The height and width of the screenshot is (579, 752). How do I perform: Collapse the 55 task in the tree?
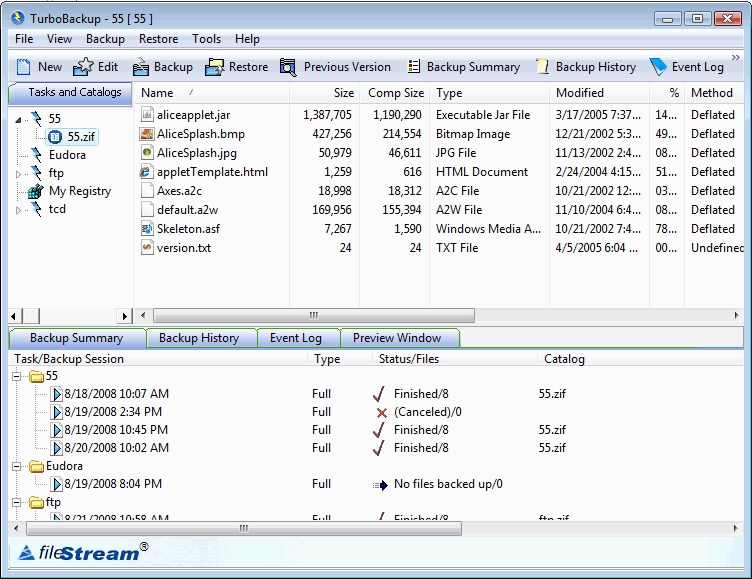point(18,119)
